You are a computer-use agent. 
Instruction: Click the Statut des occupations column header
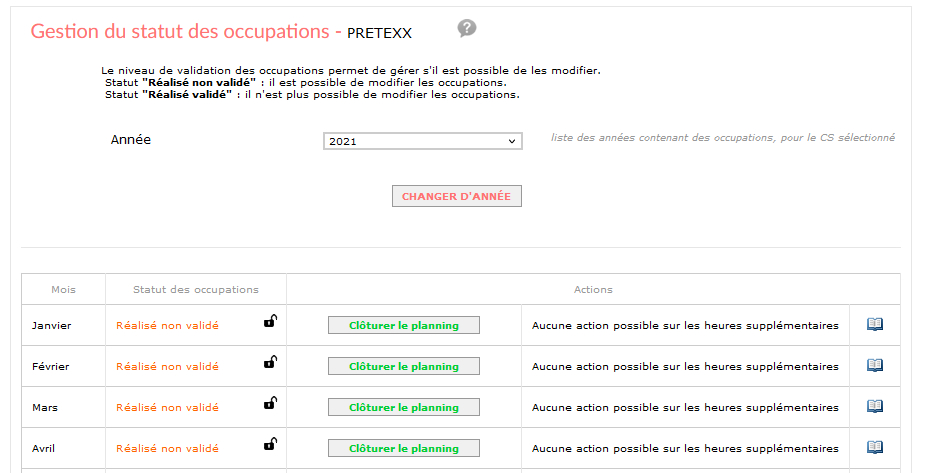point(196,290)
